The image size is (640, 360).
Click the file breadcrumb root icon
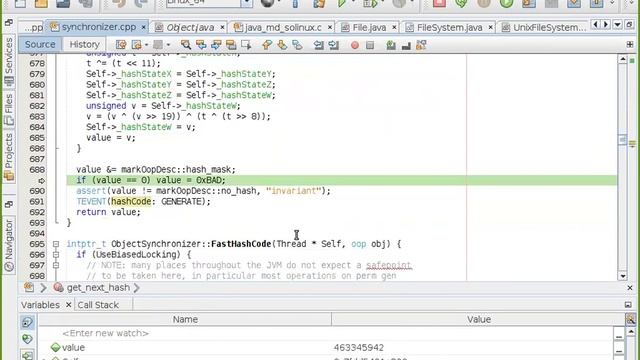coord(29,287)
